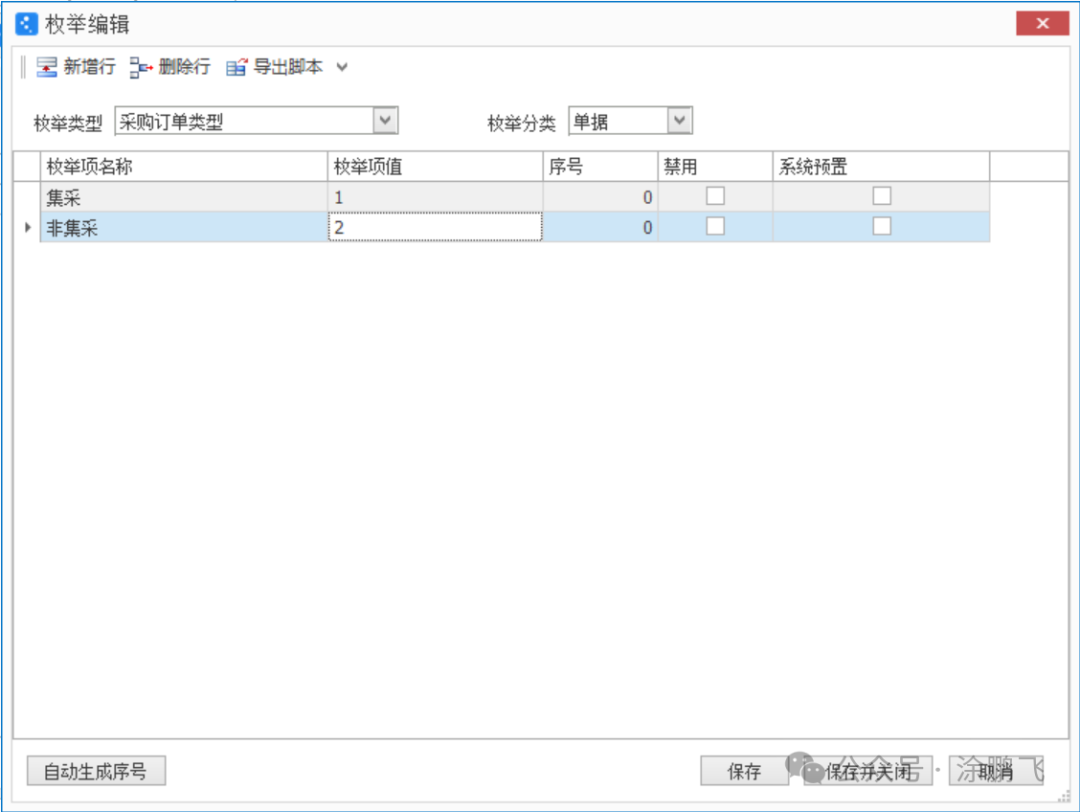Toggle 禁用 checkbox for 非集采 row
This screenshot has height=812, width=1080.
pyautogui.click(x=715, y=226)
